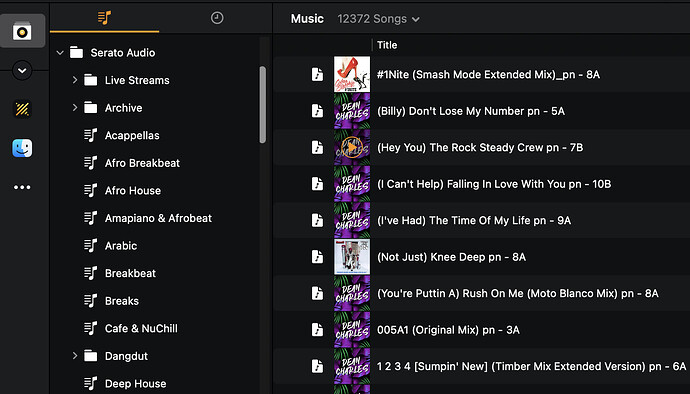Click the file icon for 1 2 3 4 Sumpin' New
Image resolution: width=690 pixels, height=394 pixels.
[317, 366]
